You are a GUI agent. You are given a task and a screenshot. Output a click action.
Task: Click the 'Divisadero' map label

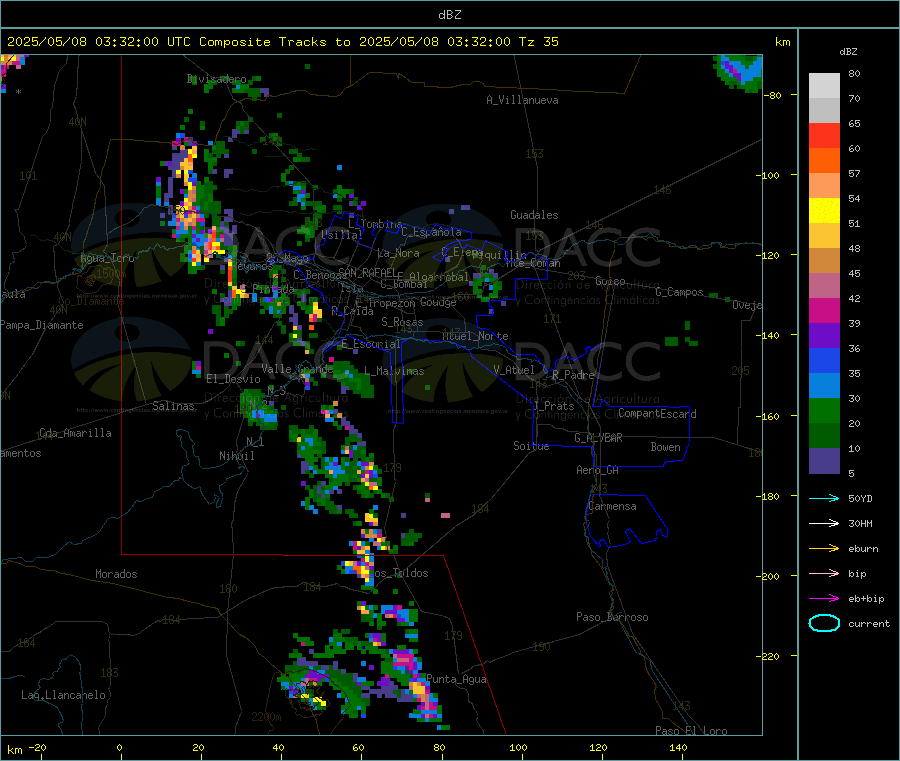pos(217,79)
